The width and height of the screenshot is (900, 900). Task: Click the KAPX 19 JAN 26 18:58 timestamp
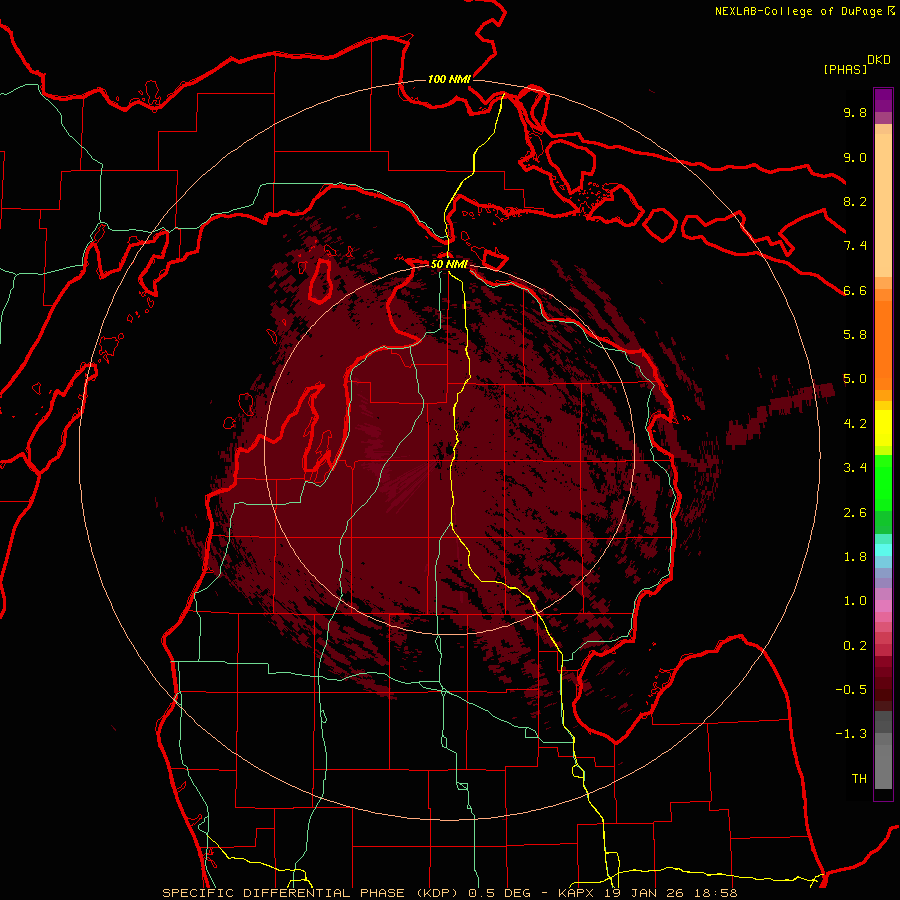point(648,893)
